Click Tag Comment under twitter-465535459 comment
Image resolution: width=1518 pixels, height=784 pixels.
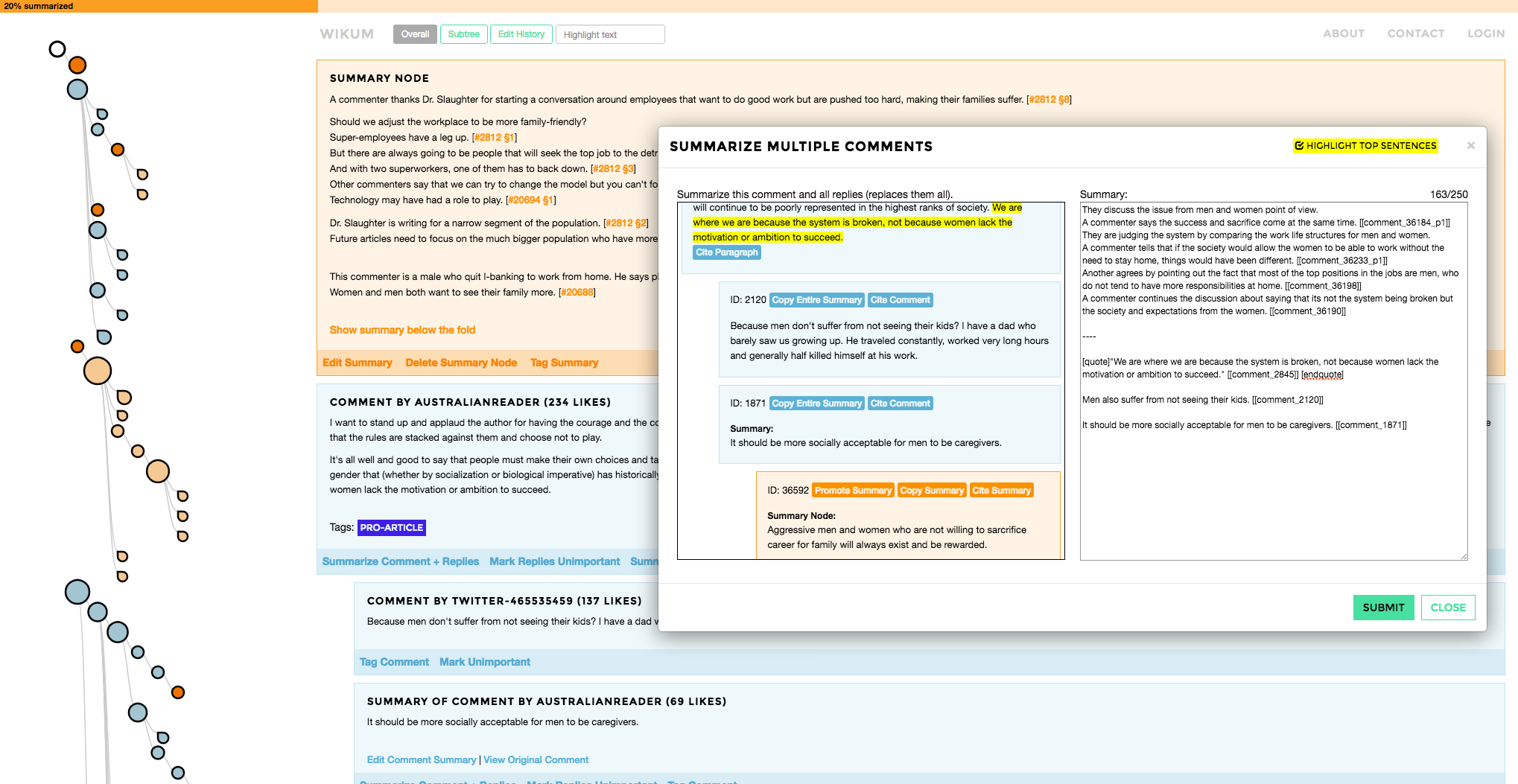pos(394,662)
